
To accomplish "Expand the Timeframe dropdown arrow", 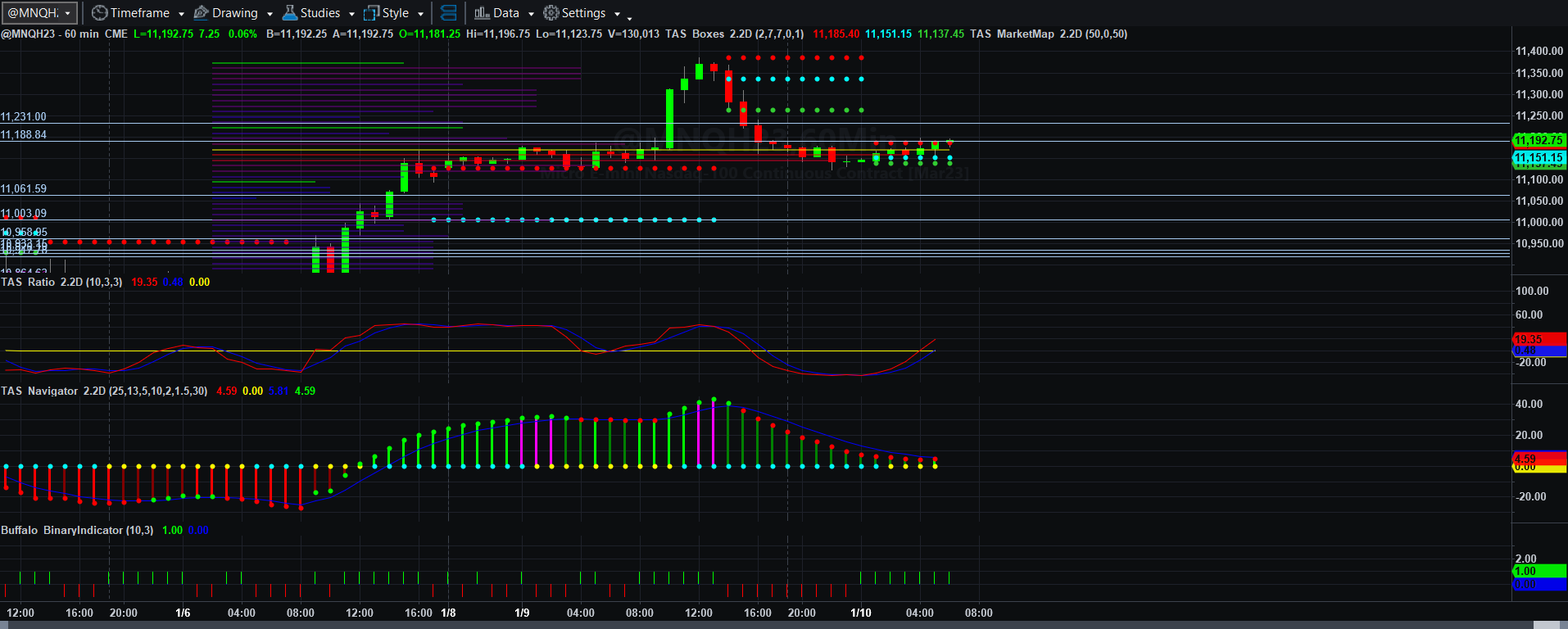I will point(181,14).
